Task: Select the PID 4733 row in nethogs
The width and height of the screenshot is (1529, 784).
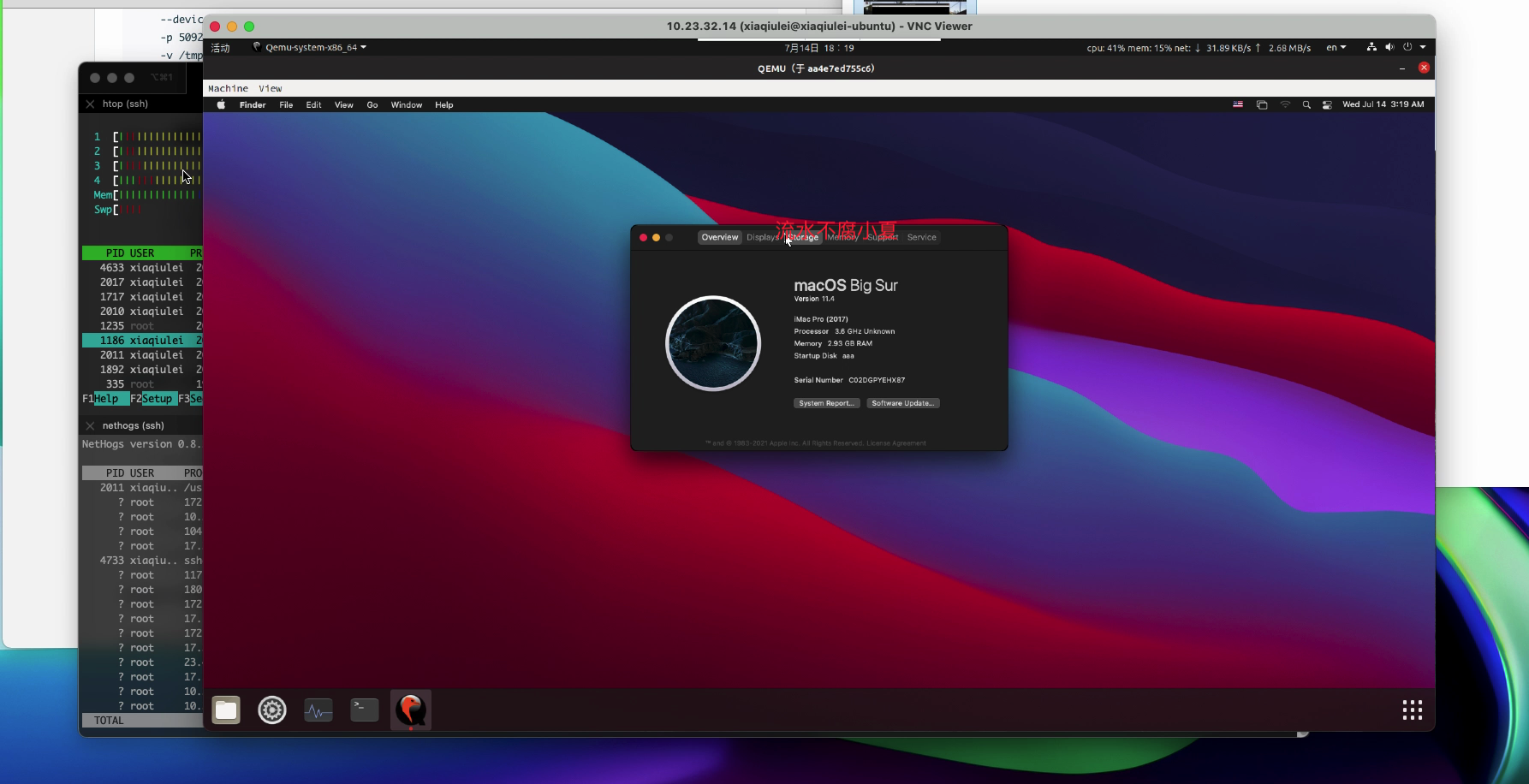Action: (142, 561)
